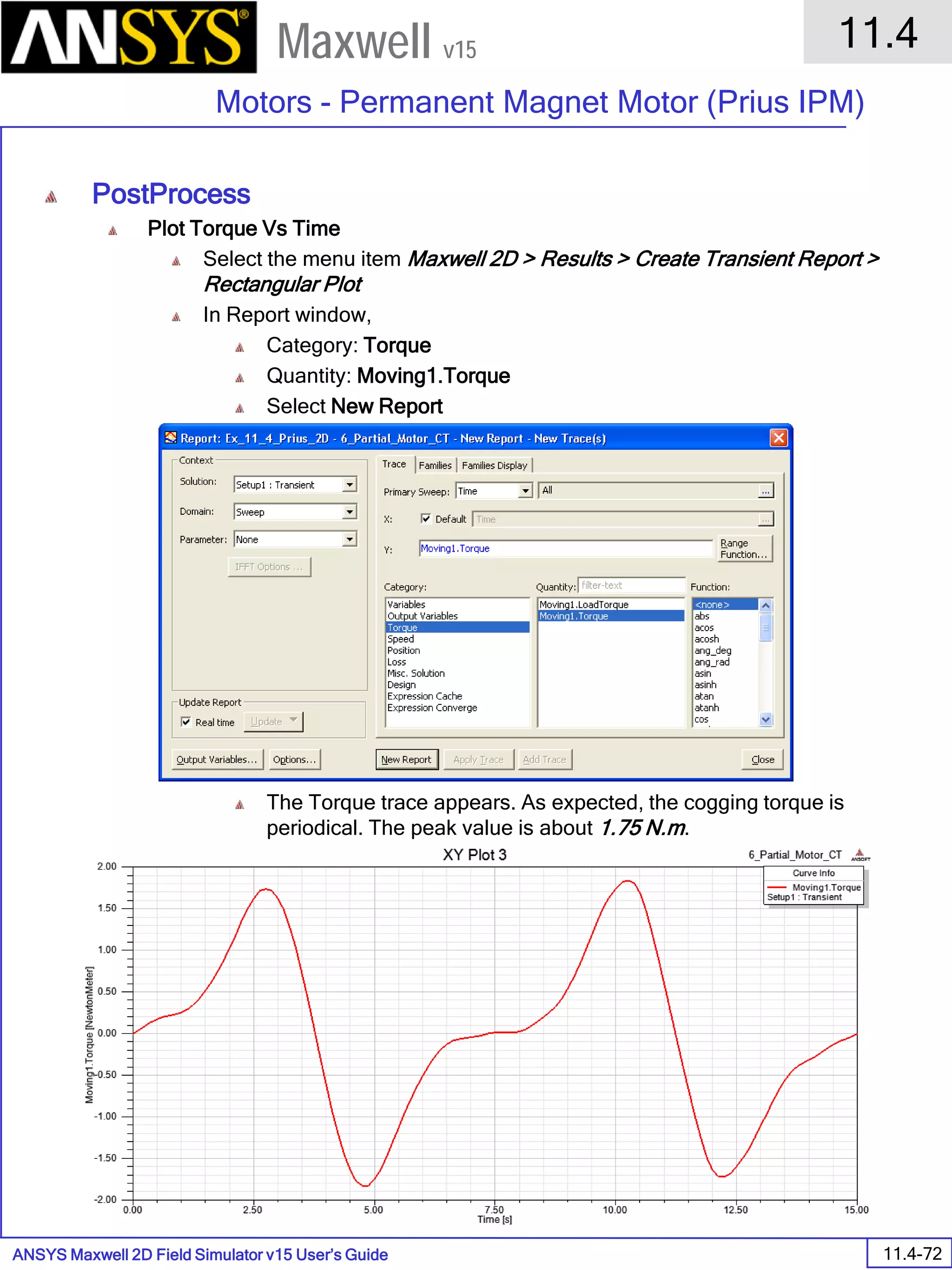This screenshot has height=1270, width=952.
Task: Click the Quantity filter-text field
Action: pos(631,585)
